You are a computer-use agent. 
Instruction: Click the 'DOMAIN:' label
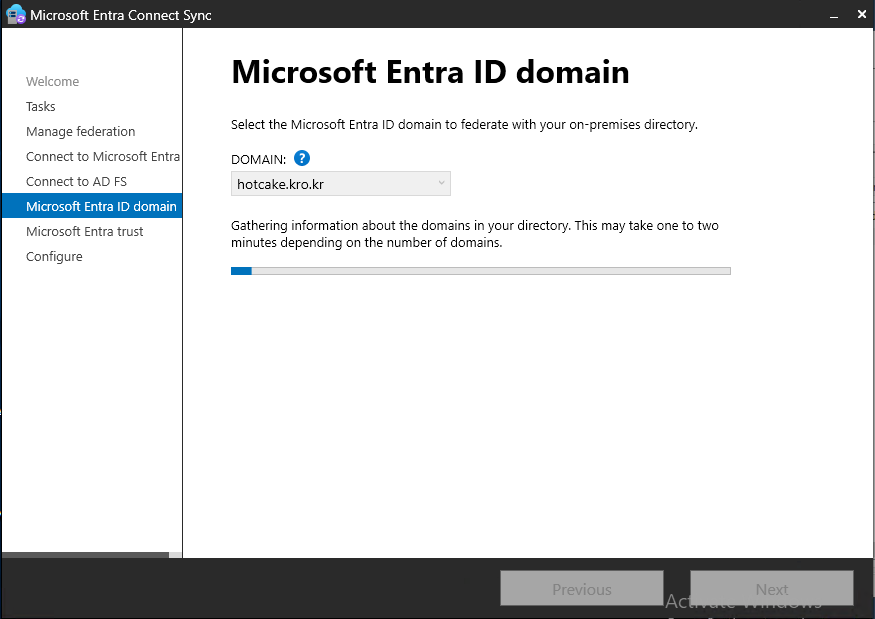[258, 160]
